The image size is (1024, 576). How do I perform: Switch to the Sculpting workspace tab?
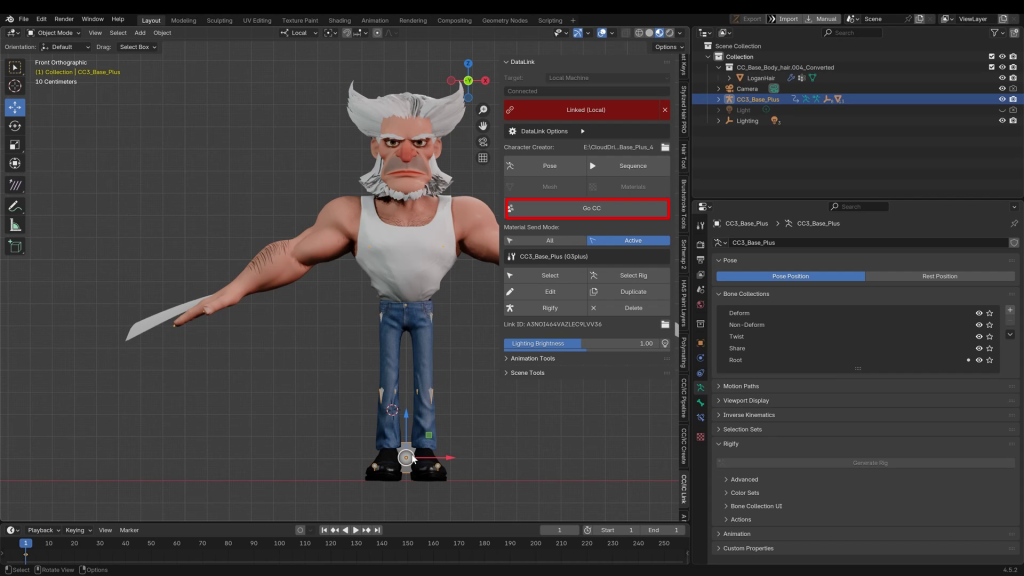(220, 20)
